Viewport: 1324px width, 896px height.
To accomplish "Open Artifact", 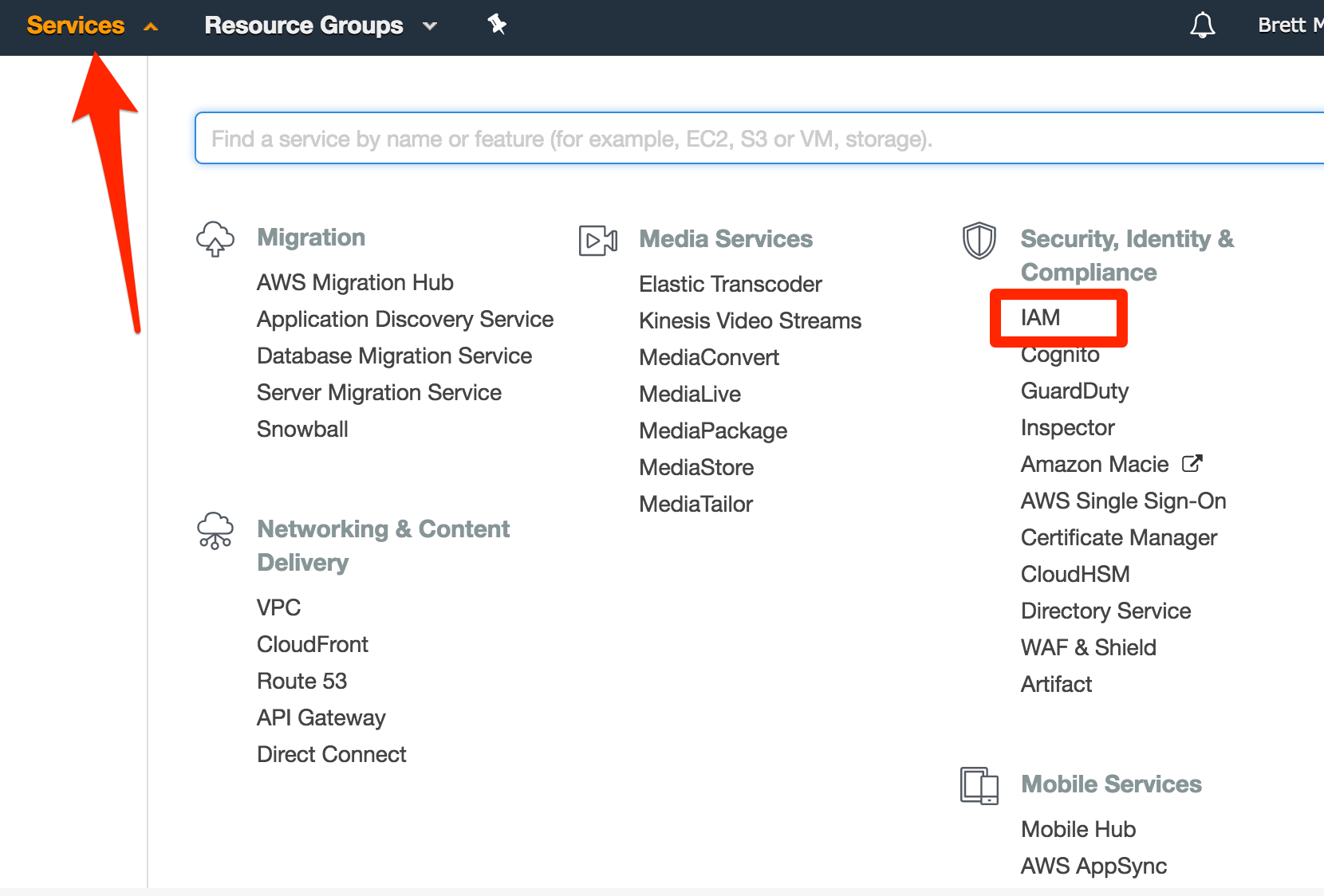I will [x=1056, y=684].
